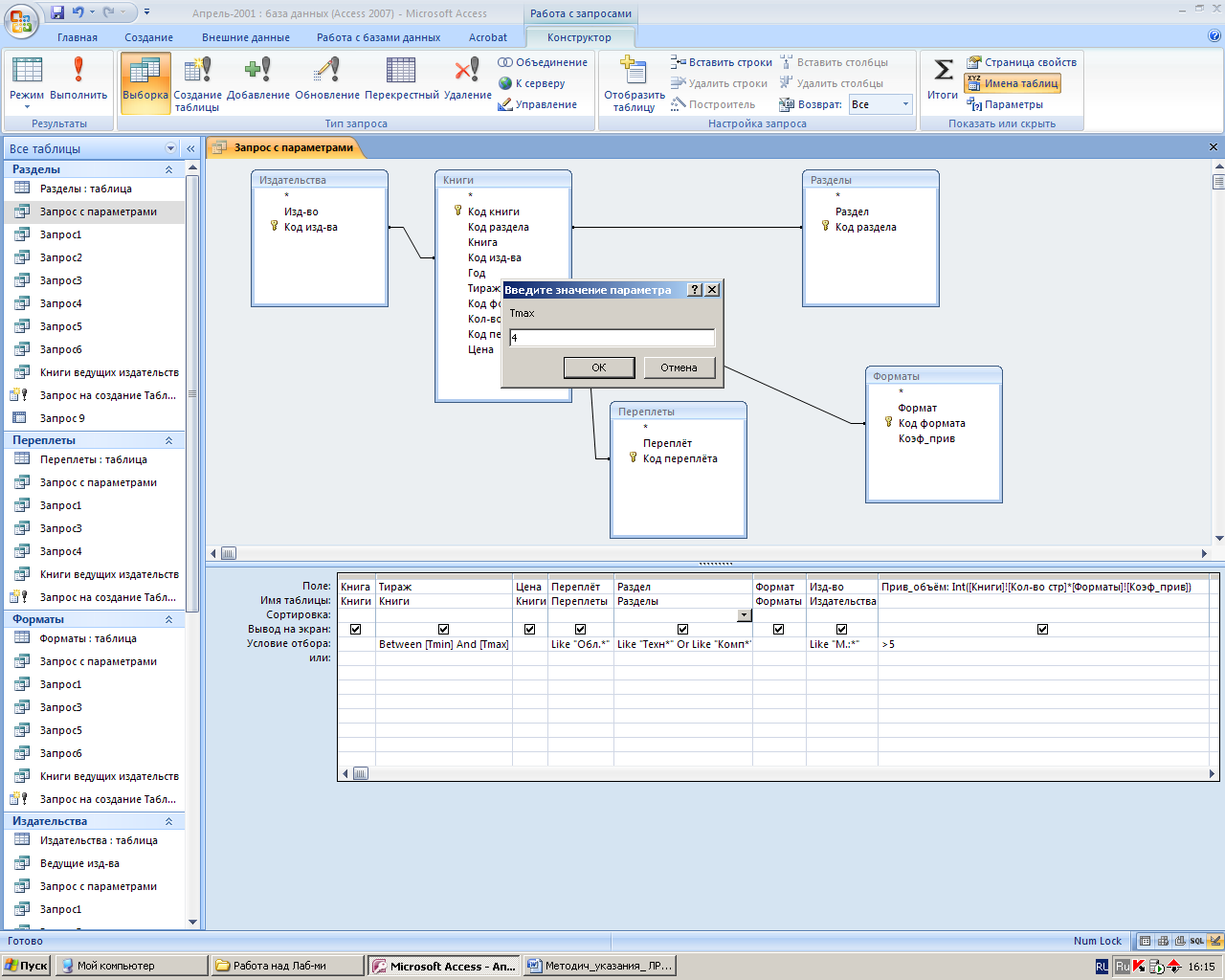The width and height of the screenshot is (1225, 980).
Task: Click Удалить столбцы in query setup
Action: [x=832, y=83]
